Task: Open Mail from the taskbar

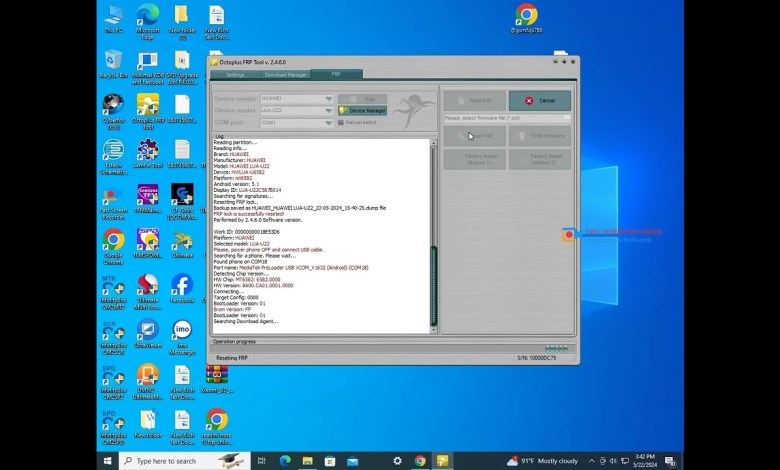Action: click(353, 461)
